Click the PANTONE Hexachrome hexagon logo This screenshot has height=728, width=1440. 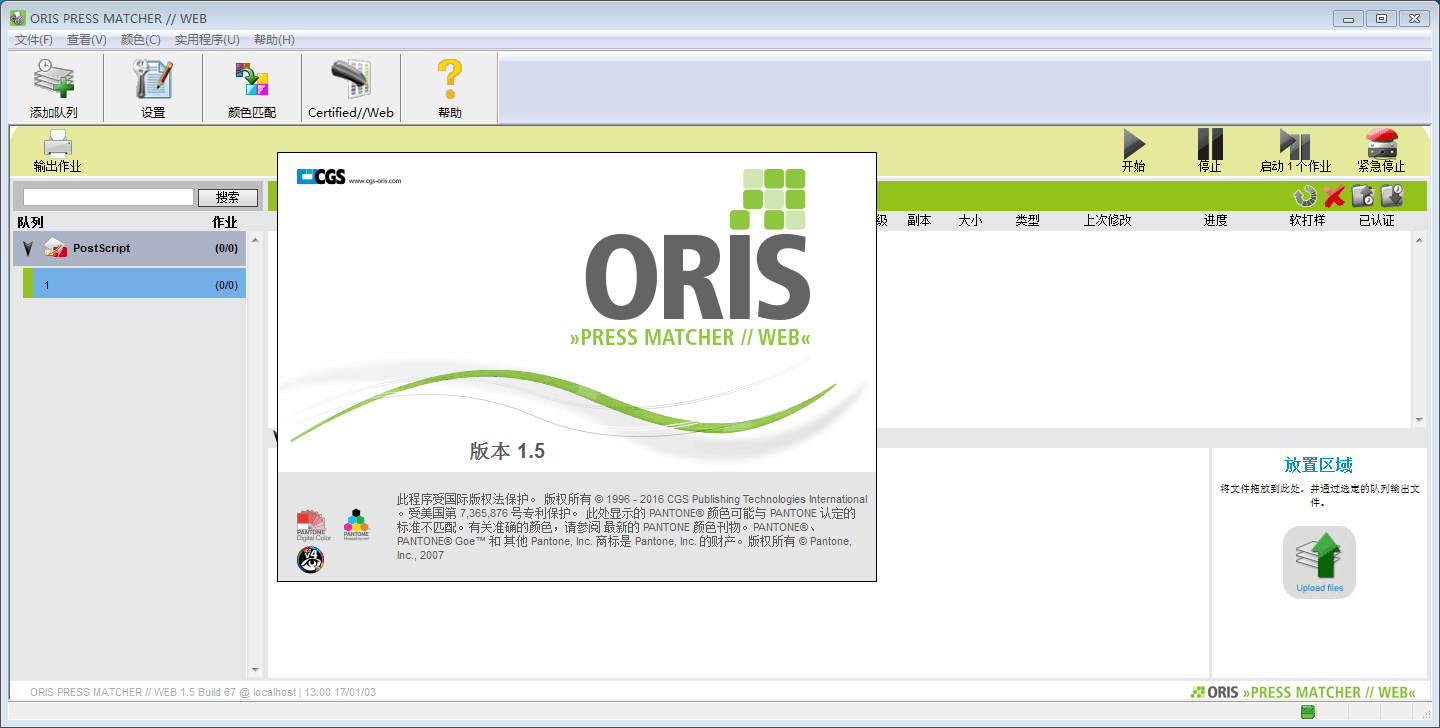click(x=356, y=524)
